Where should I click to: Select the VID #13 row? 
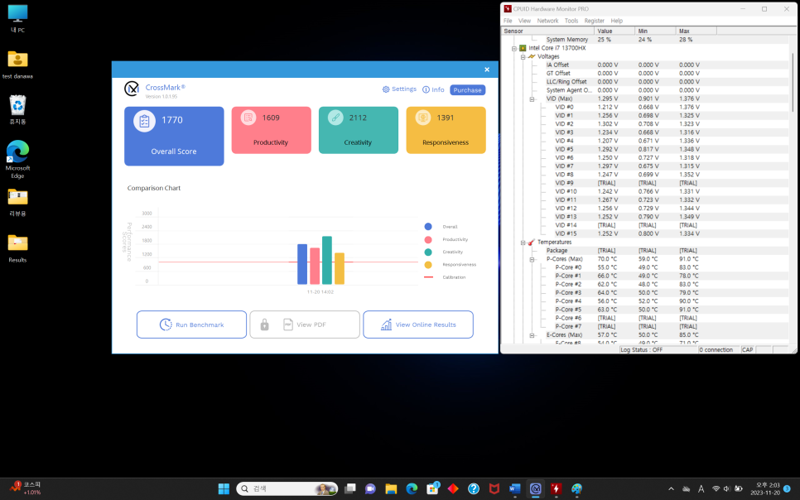pyautogui.click(x=645, y=217)
